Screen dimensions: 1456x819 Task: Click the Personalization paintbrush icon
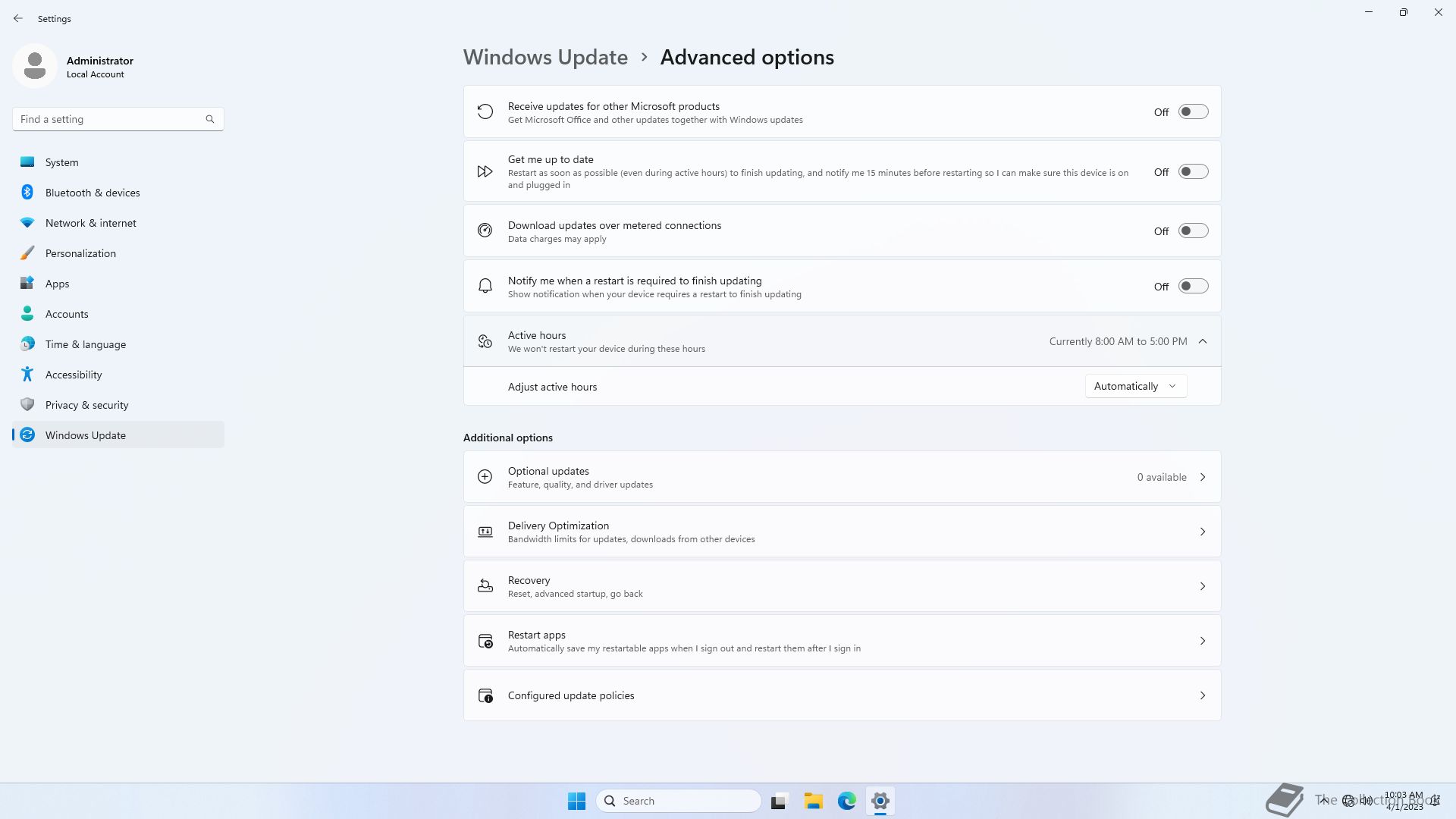(27, 253)
